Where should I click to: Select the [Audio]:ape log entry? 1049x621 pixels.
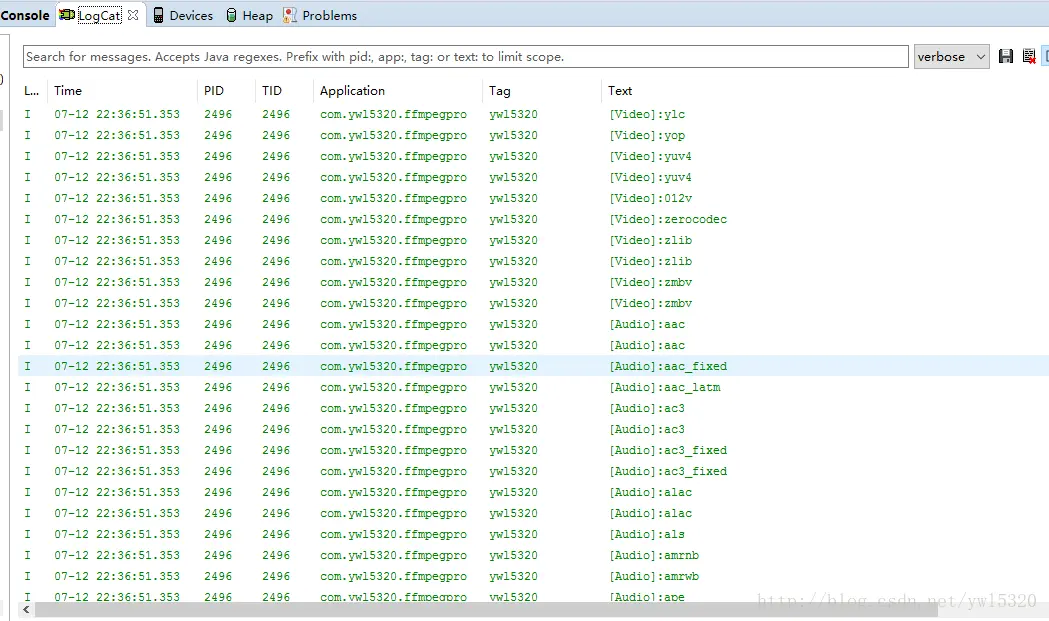pyautogui.click(x=533, y=596)
